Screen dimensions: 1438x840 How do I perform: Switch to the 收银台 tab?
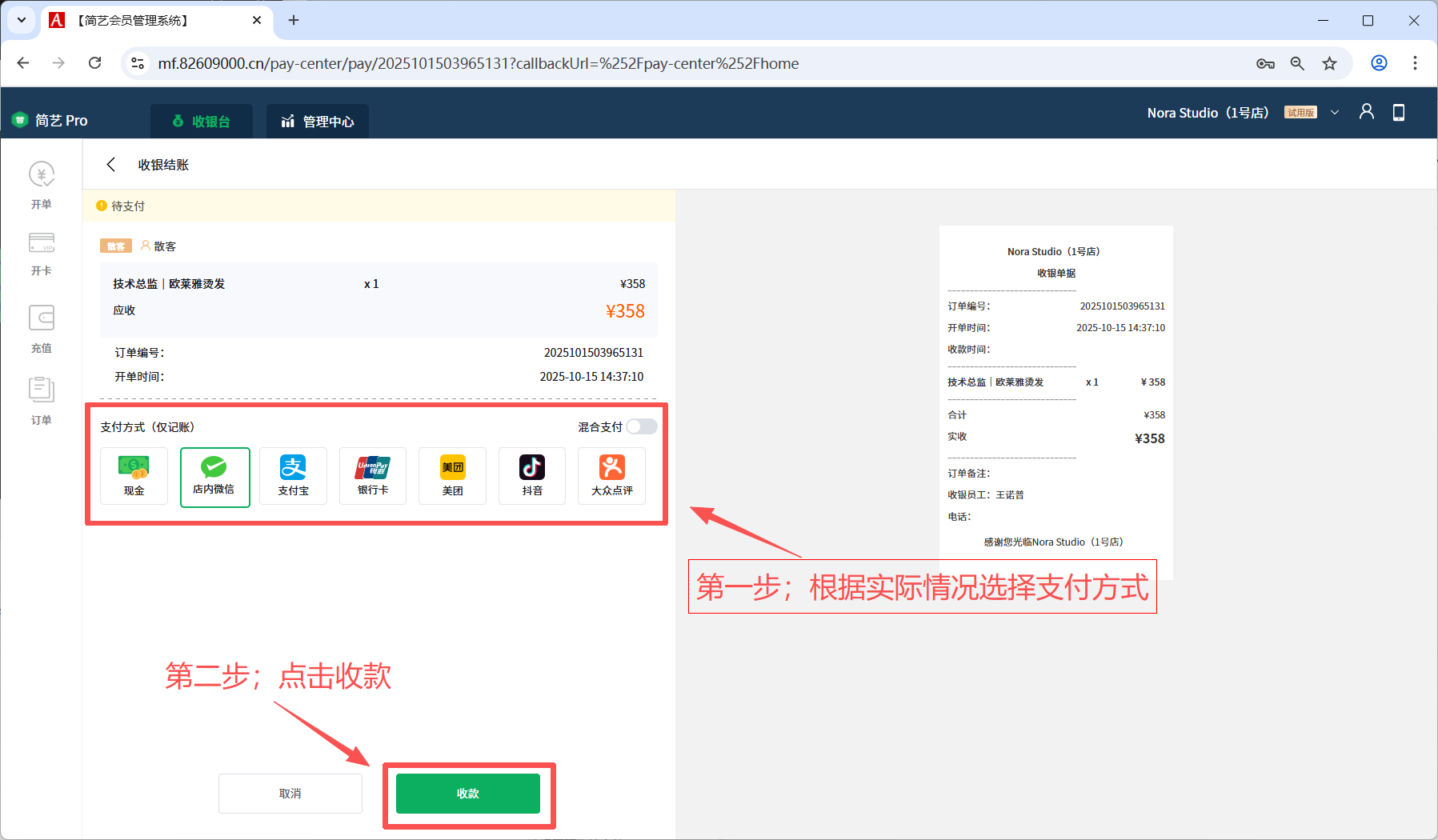coord(202,122)
